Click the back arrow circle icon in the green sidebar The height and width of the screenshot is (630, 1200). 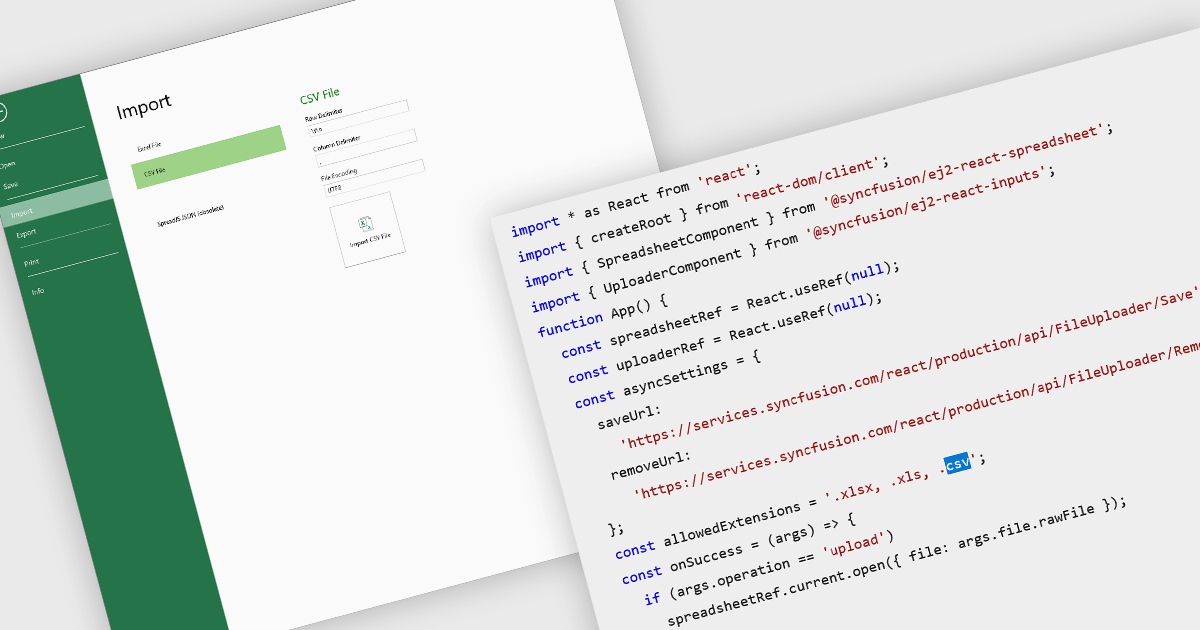[x=1, y=112]
